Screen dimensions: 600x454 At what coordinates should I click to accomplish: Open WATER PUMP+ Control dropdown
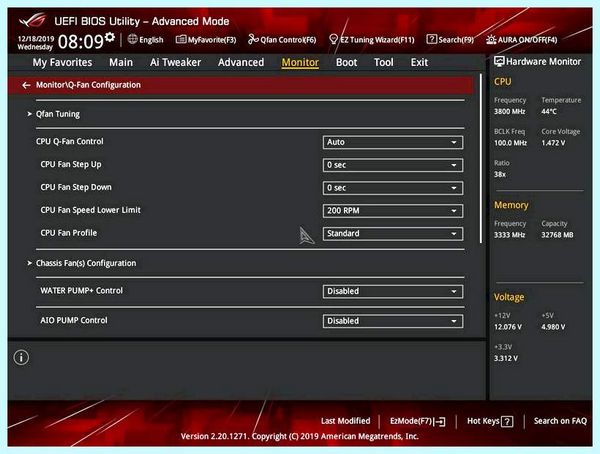393,291
